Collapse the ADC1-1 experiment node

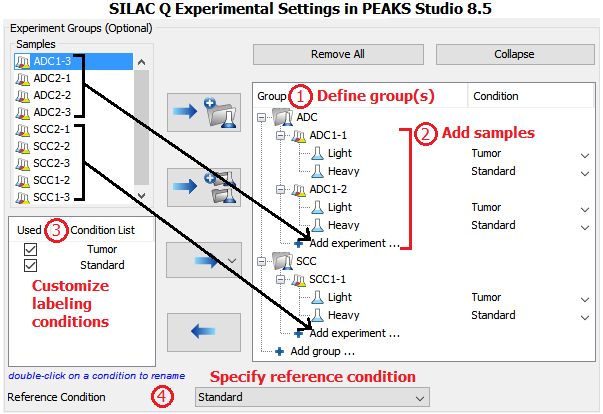pos(281,135)
